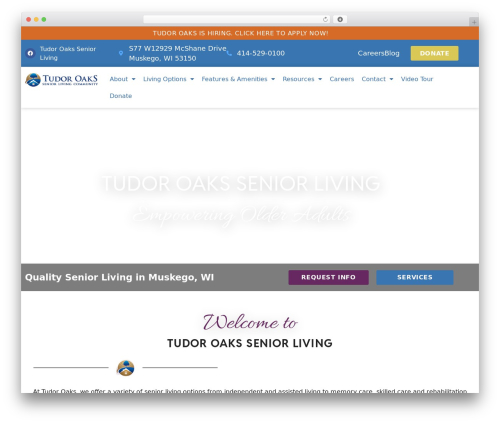The width and height of the screenshot is (500, 423).
Task: Open the Resources menu item
Action: point(298,79)
